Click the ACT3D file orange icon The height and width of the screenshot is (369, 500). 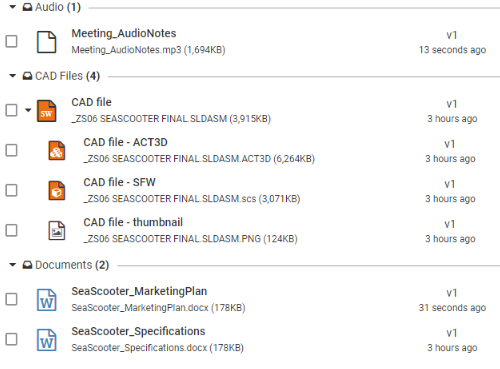click(x=57, y=151)
